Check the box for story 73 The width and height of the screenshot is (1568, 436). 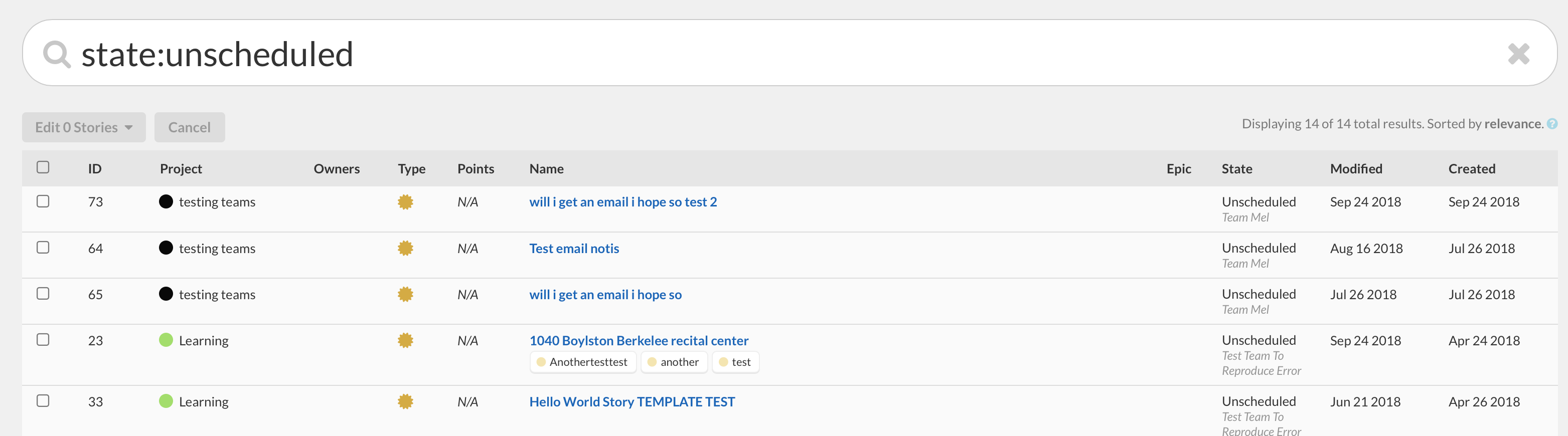43,201
